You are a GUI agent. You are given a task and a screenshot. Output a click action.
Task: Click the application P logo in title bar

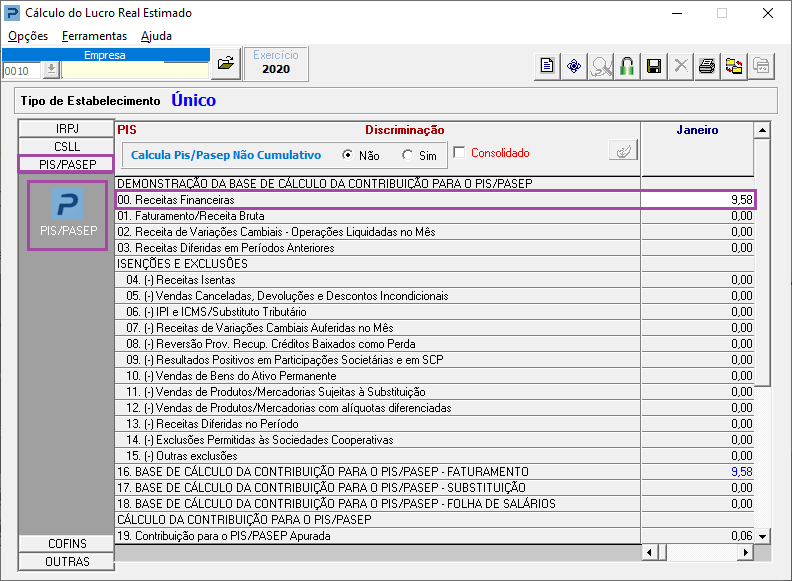click(12, 13)
